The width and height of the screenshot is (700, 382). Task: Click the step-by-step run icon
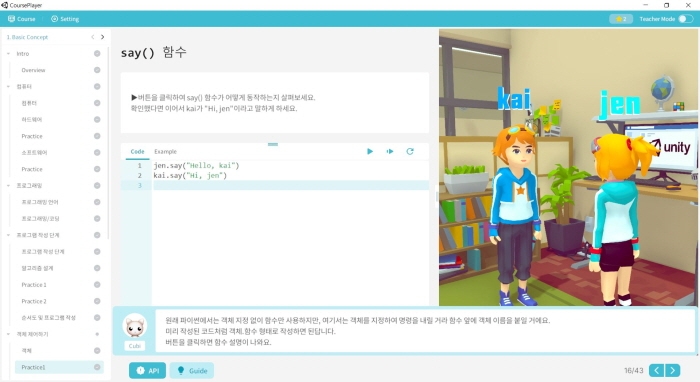(x=390, y=151)
